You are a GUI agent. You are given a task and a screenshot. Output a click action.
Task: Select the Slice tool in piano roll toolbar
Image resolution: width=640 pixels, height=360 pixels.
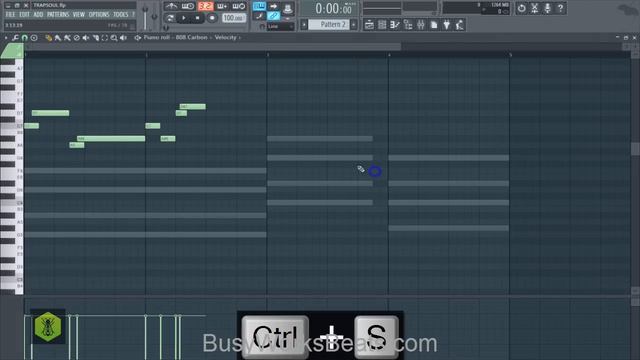tap(95, 38)
